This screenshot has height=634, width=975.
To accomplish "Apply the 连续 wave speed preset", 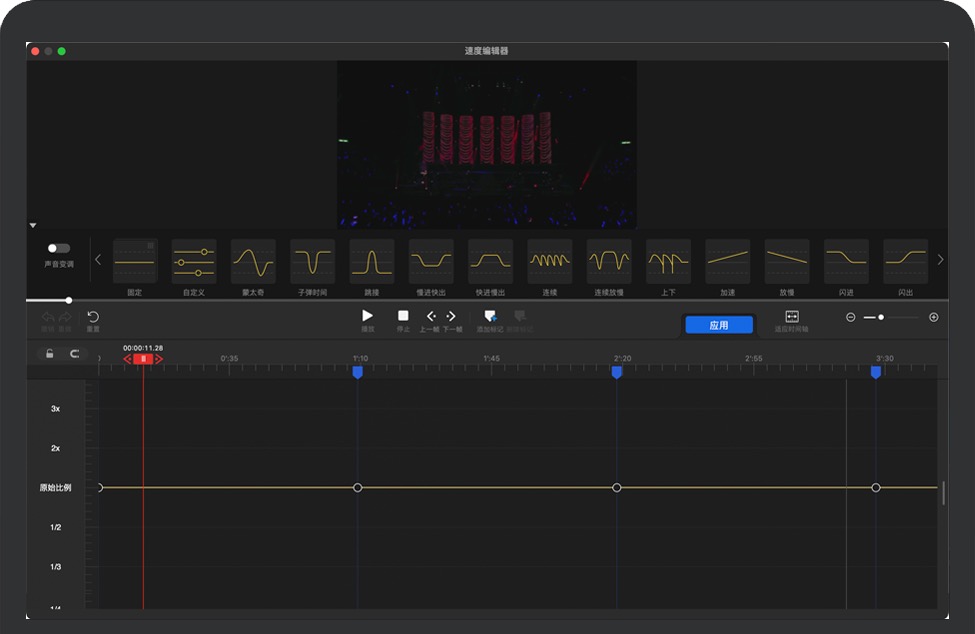I will point(550,262).
